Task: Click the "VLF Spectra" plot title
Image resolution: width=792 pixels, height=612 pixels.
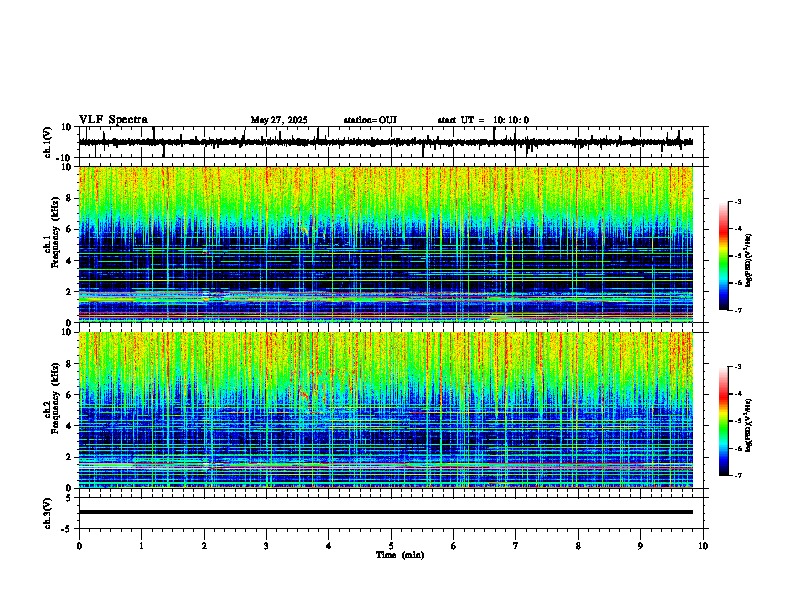Action: [113, 120]
